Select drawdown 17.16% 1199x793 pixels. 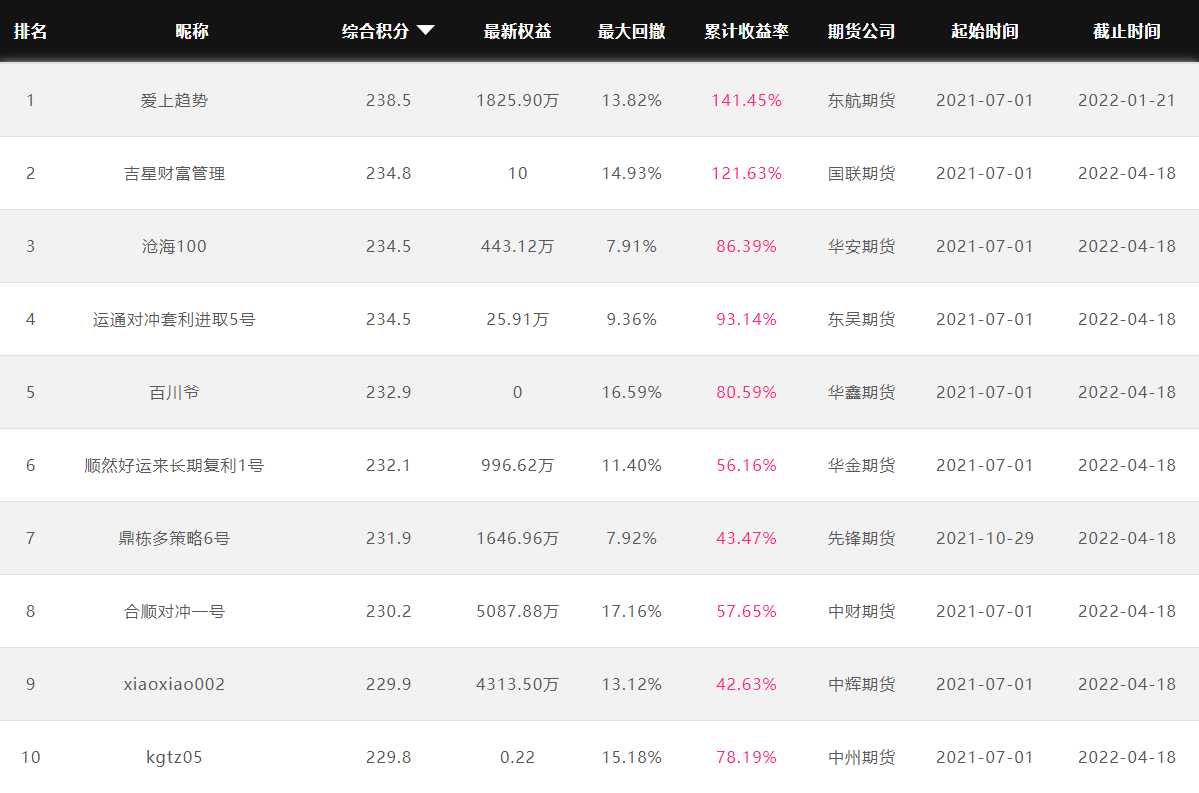(x=632, y=612)
